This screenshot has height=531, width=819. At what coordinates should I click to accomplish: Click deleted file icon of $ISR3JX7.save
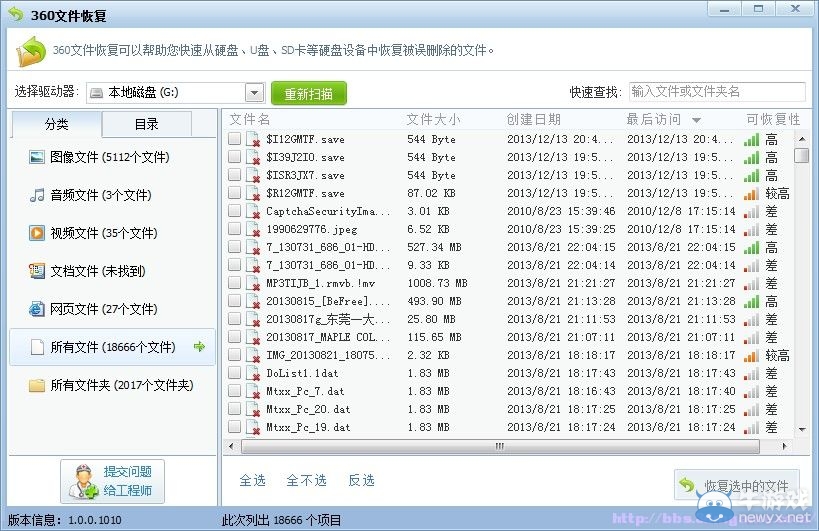point(253,175)
